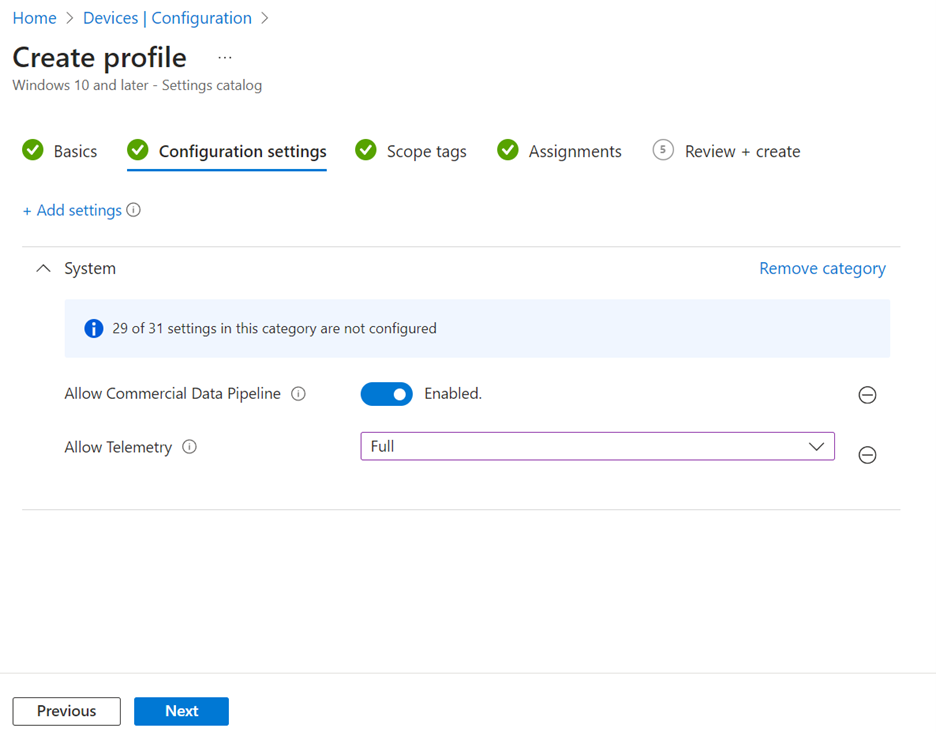Screen dimensions: 936x732
Task: Toggle Allow Commercial Data Pipeline switch off
Action: pyautogui.click(x=386, y=394)
